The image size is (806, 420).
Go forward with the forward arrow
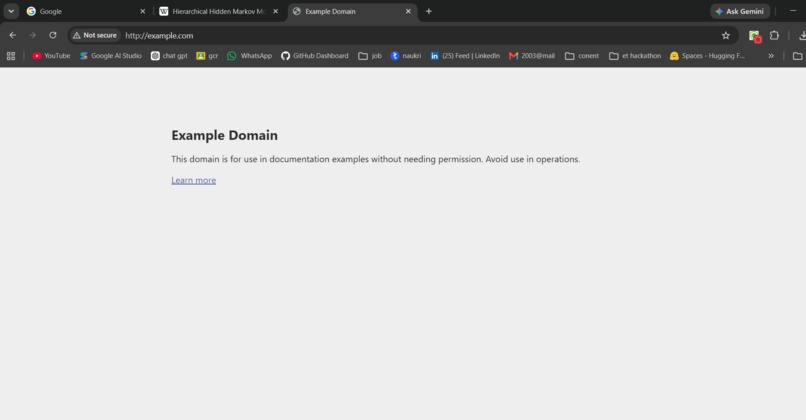pos(32,35)
